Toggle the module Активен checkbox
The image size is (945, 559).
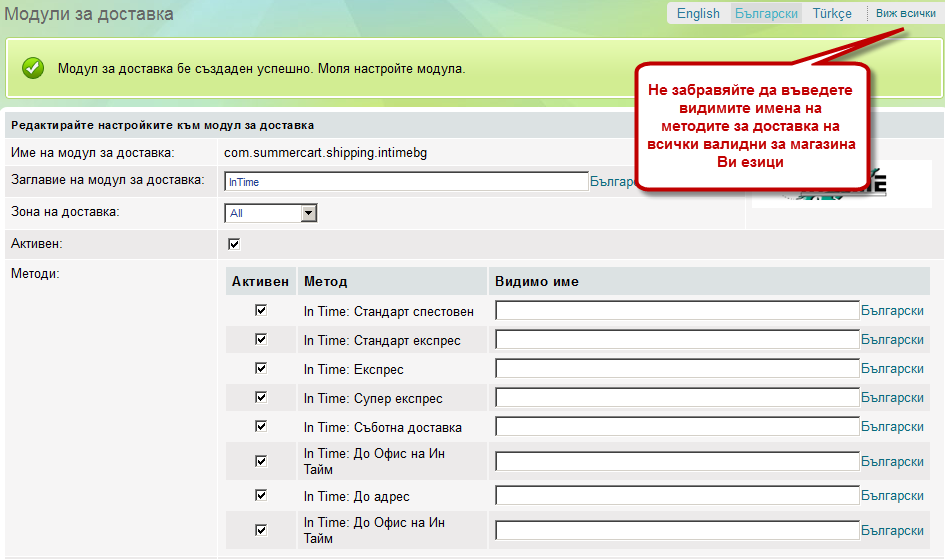[234, 243]
